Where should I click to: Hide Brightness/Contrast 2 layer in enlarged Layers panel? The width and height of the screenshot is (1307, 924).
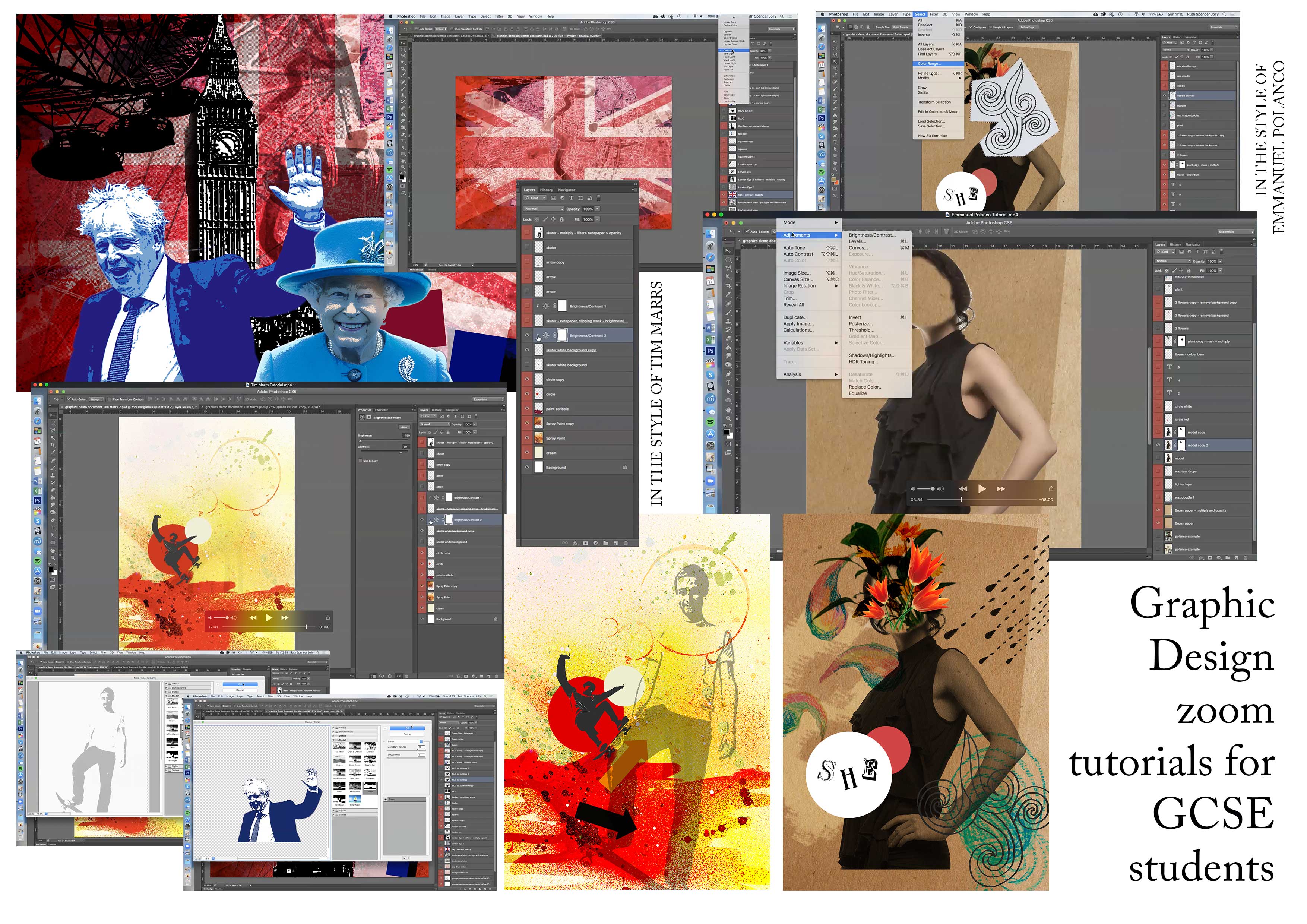pos(526,335)
